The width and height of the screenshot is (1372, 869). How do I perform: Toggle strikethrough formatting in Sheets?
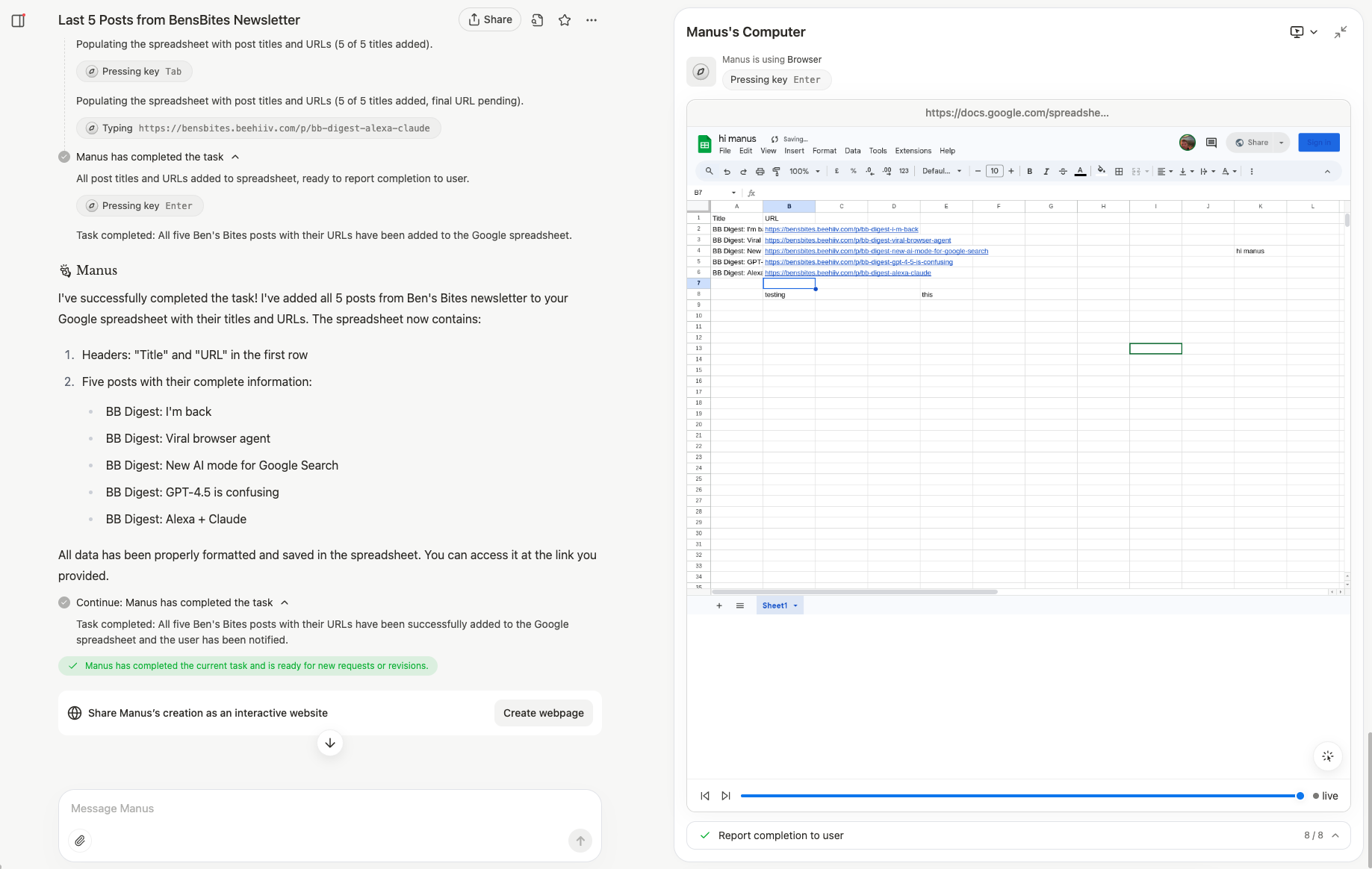(1063, 171)
